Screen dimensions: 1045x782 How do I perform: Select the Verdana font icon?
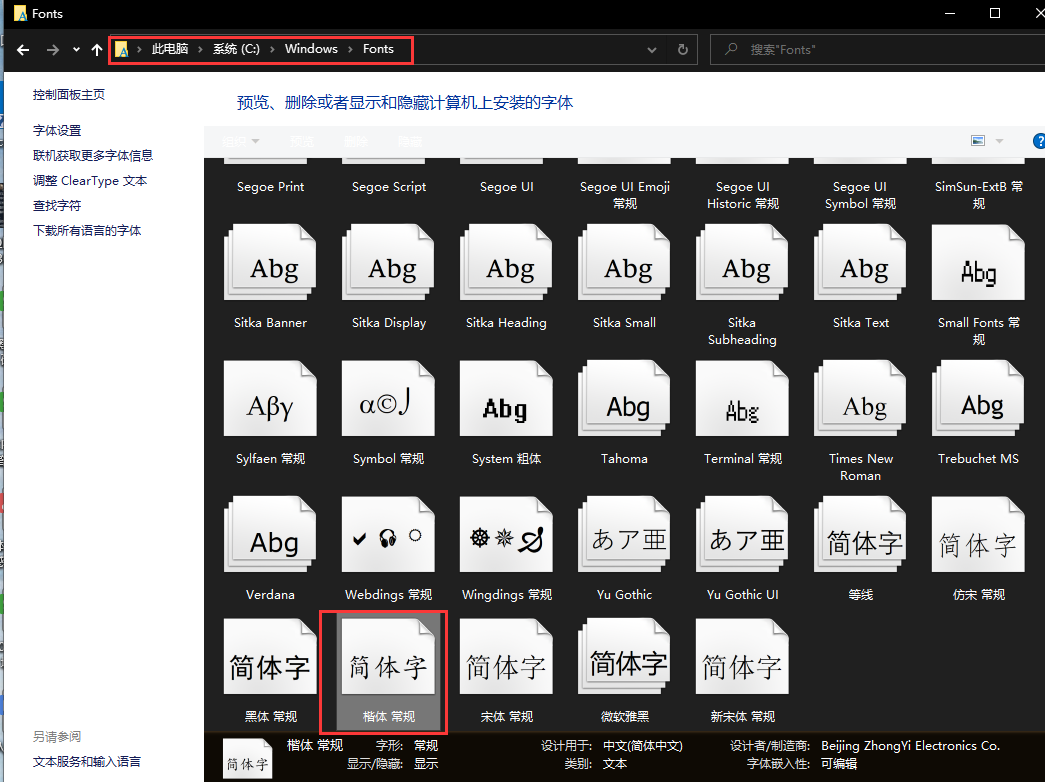pyautogui.click(x=270, y=535)
